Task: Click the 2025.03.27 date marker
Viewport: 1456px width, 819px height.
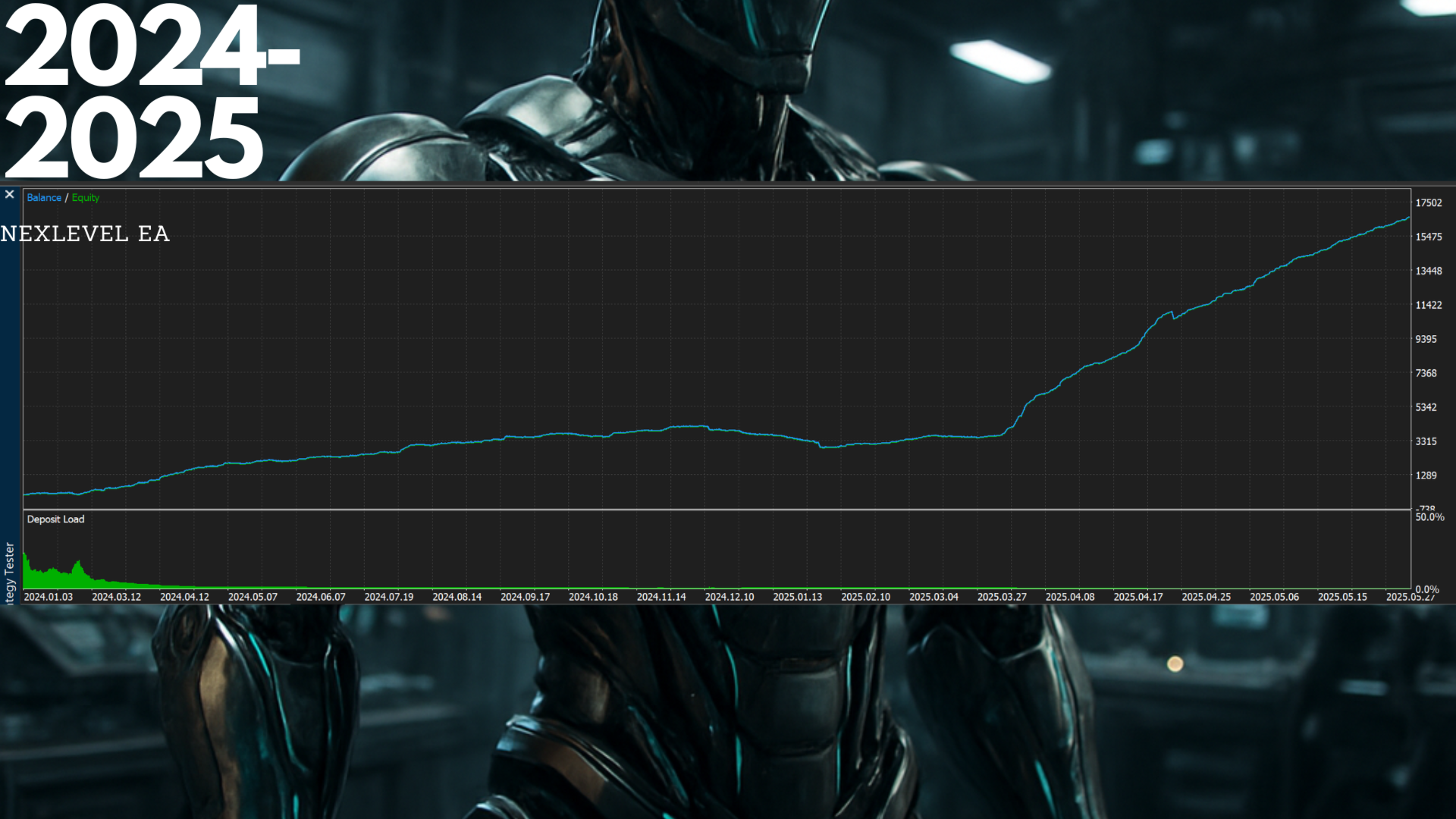Action: (1002, 597)
